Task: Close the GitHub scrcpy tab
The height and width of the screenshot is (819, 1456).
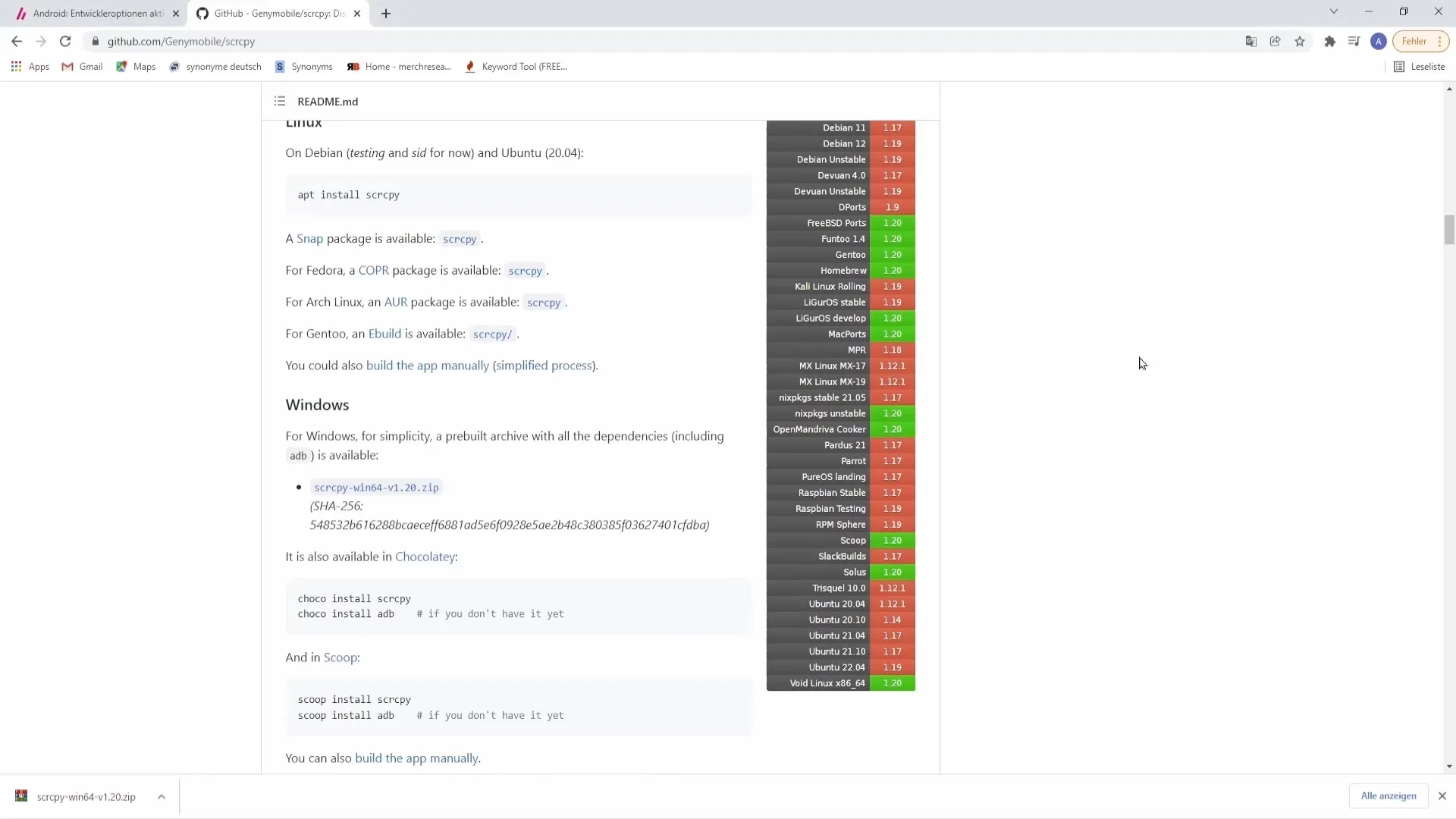Action: click(x=357, y=14)
